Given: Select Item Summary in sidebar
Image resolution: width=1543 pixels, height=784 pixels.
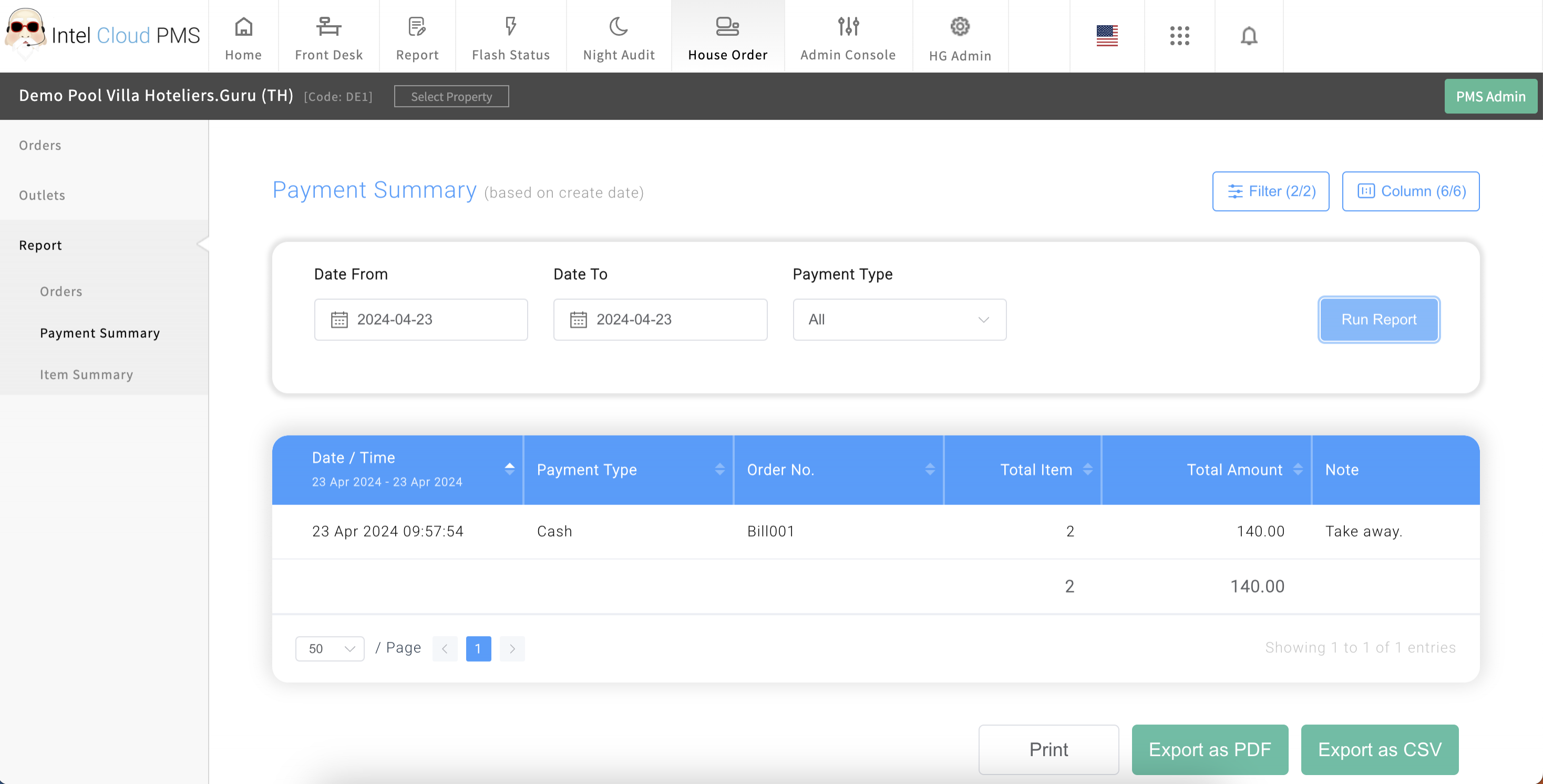Looking at the screenshot, I should pos(86,374).
